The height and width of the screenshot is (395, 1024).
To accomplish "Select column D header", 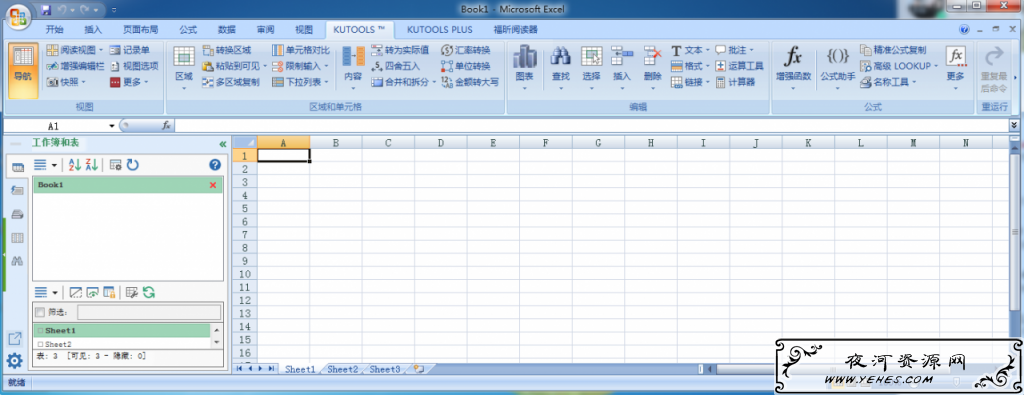I will coord(441,143).
